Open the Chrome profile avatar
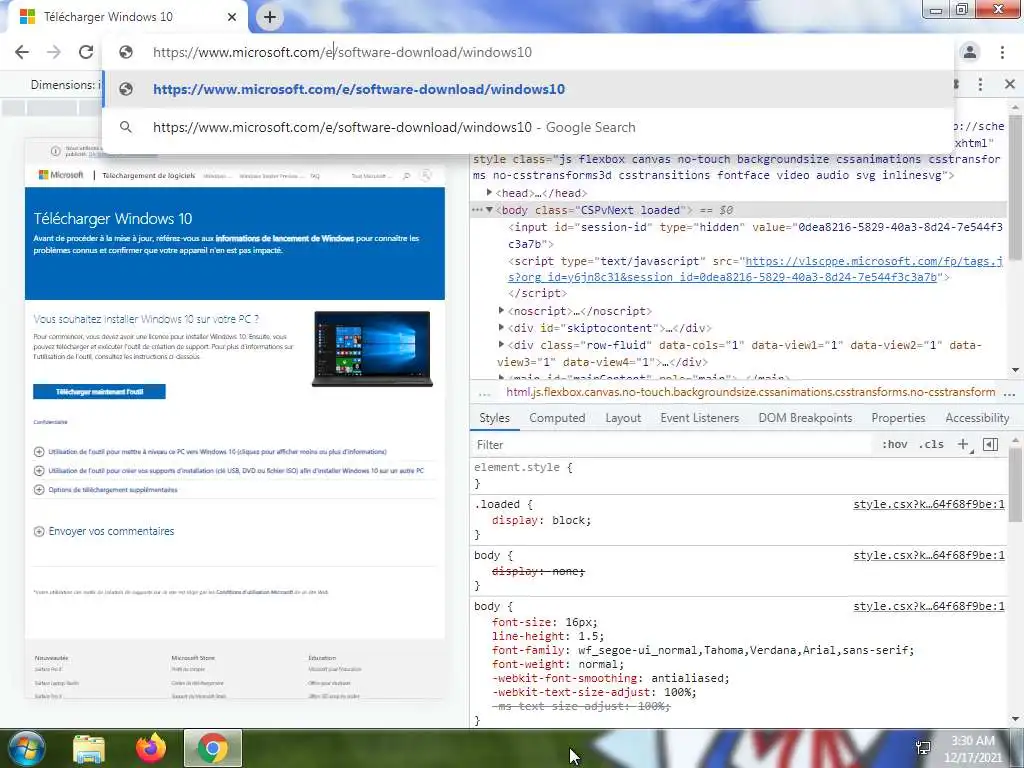The height and width of the screenshot is (768, 1024). [x=970, y=52]
